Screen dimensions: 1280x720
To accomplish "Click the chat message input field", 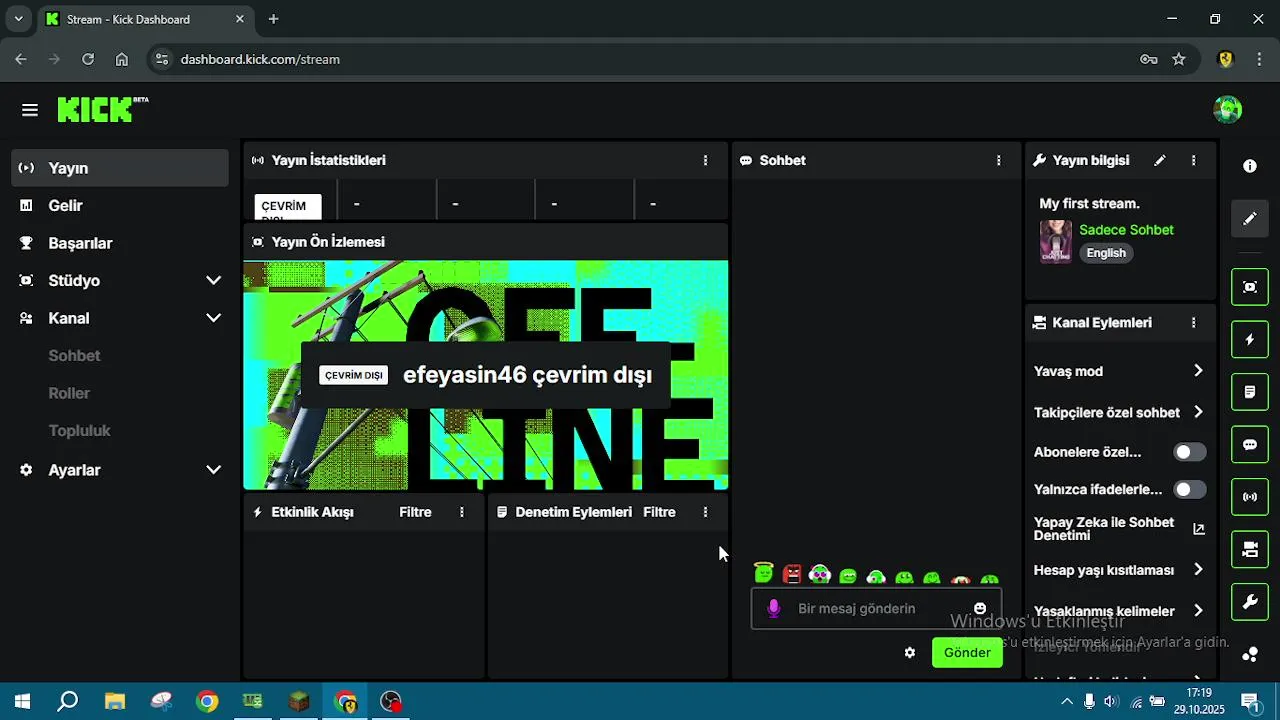I will click(x=876, y=608).
